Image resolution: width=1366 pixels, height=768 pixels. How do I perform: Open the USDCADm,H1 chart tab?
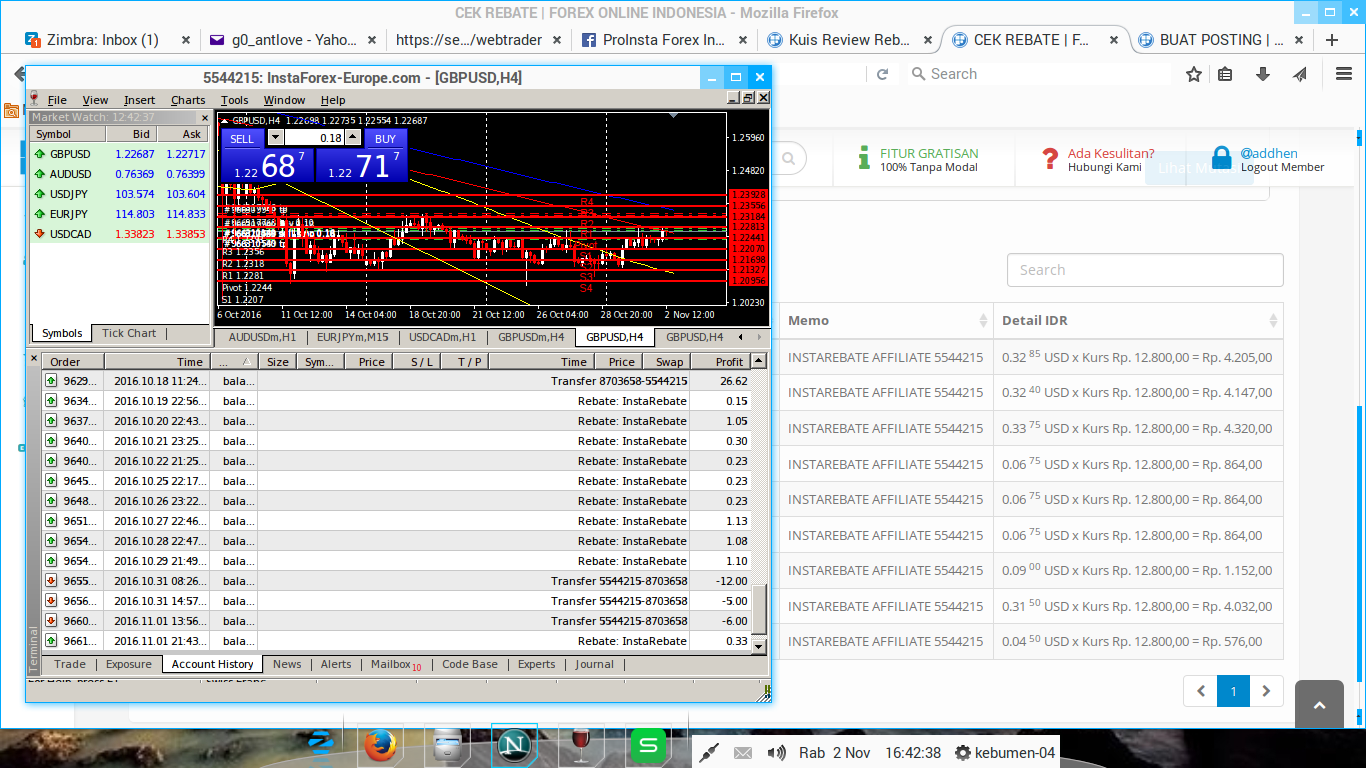coord(442,337)
